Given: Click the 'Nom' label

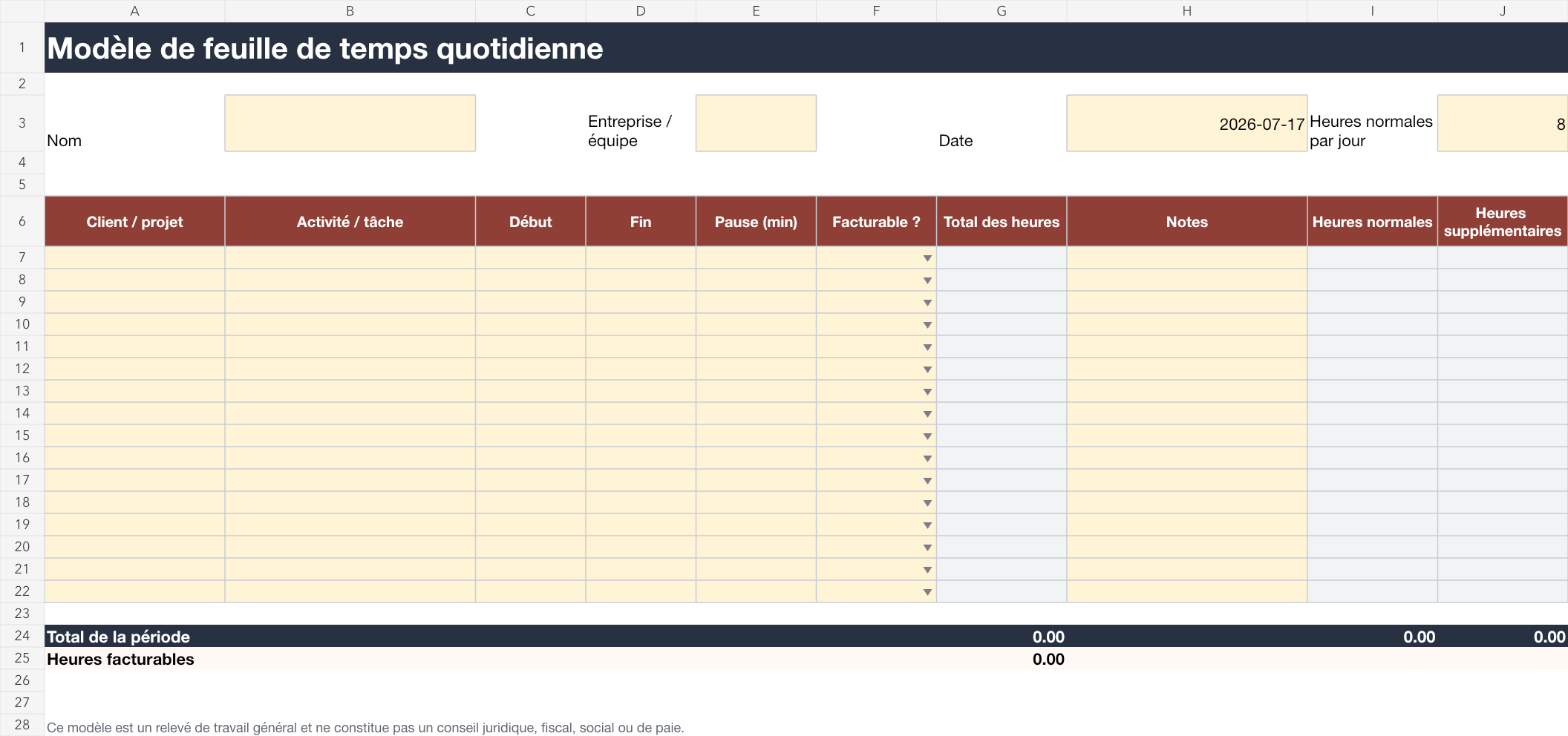Looking at the screenshot, I should pos(65,141).
